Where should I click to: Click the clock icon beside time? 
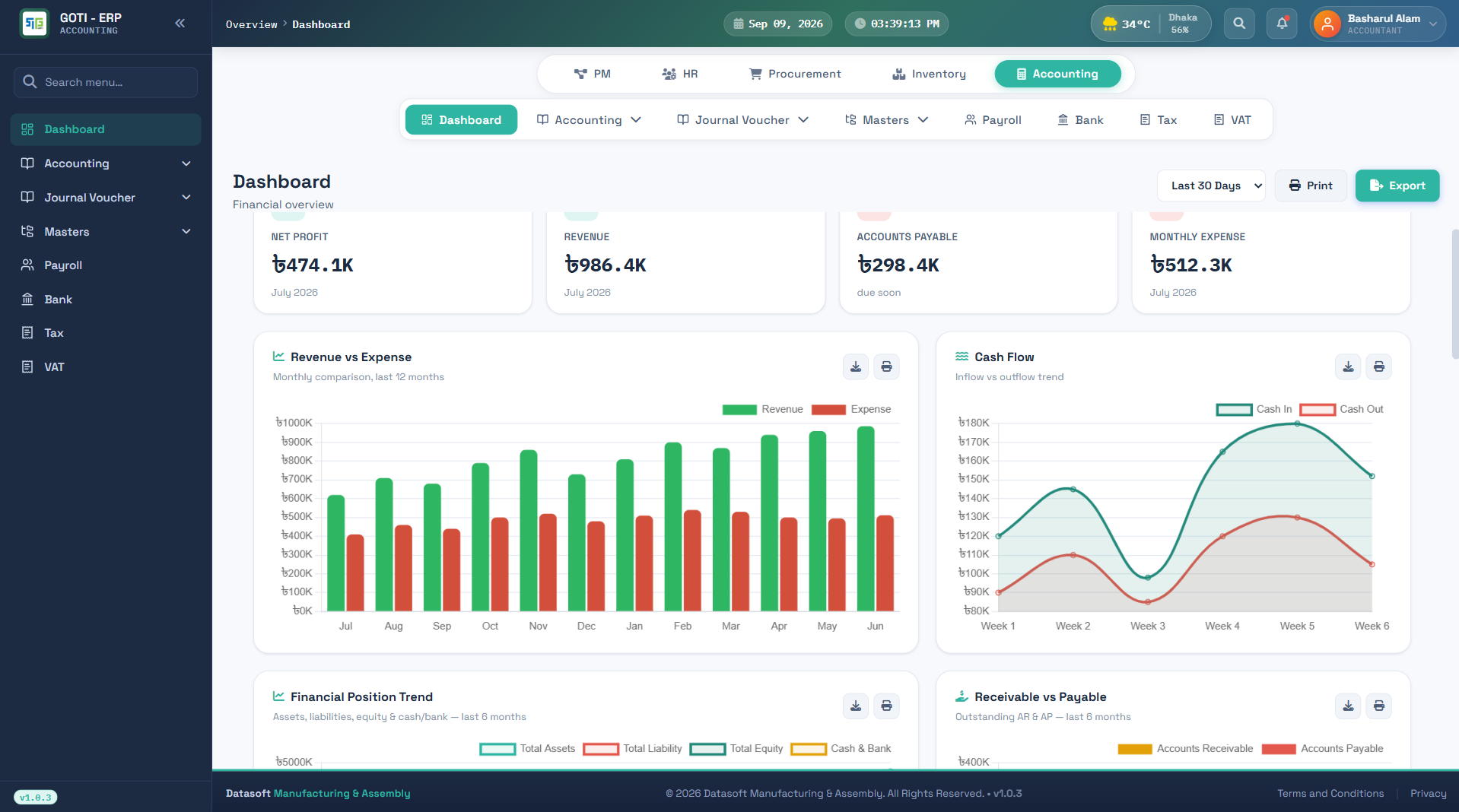point(860,24)
